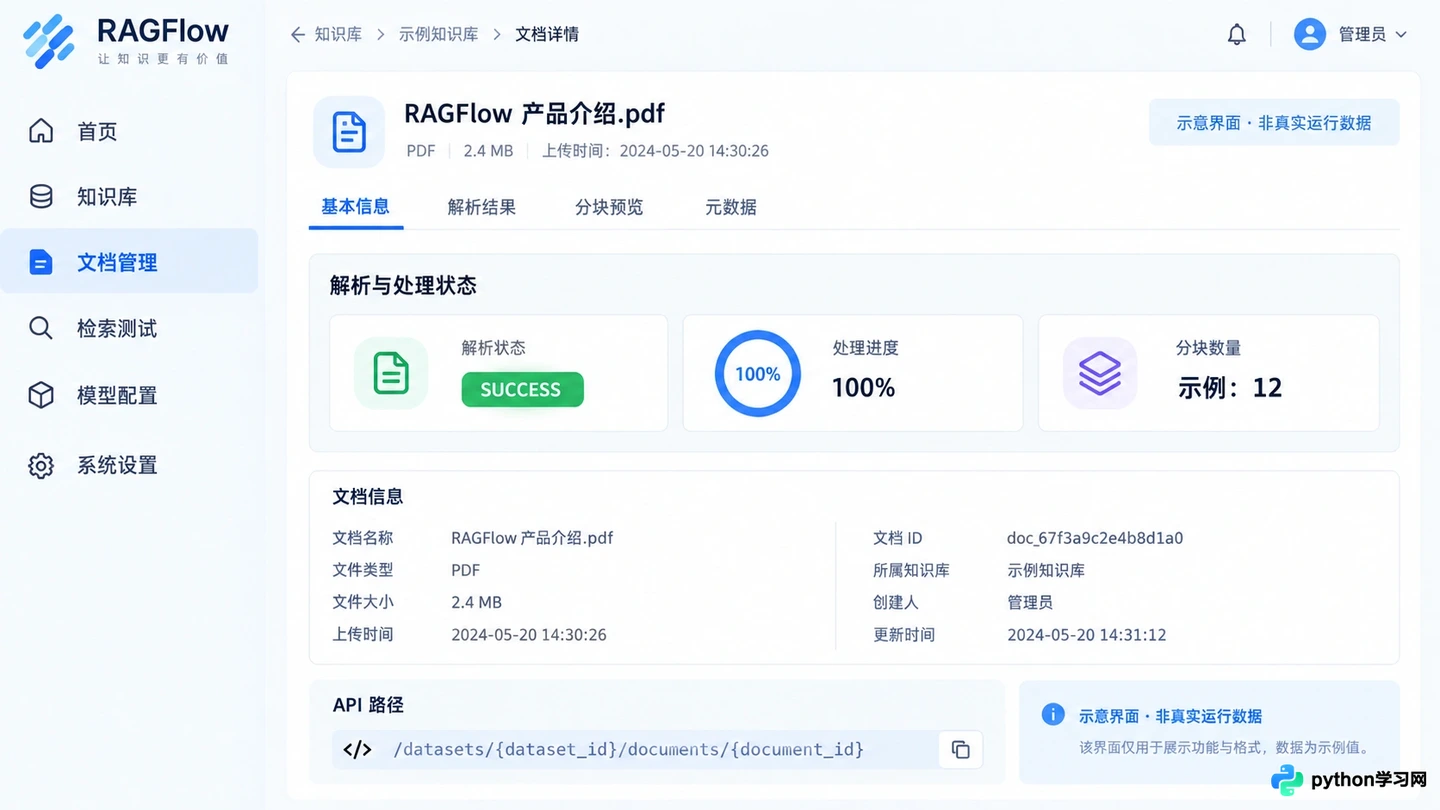Go back using the breadcrumb arrow

(297, 35)
